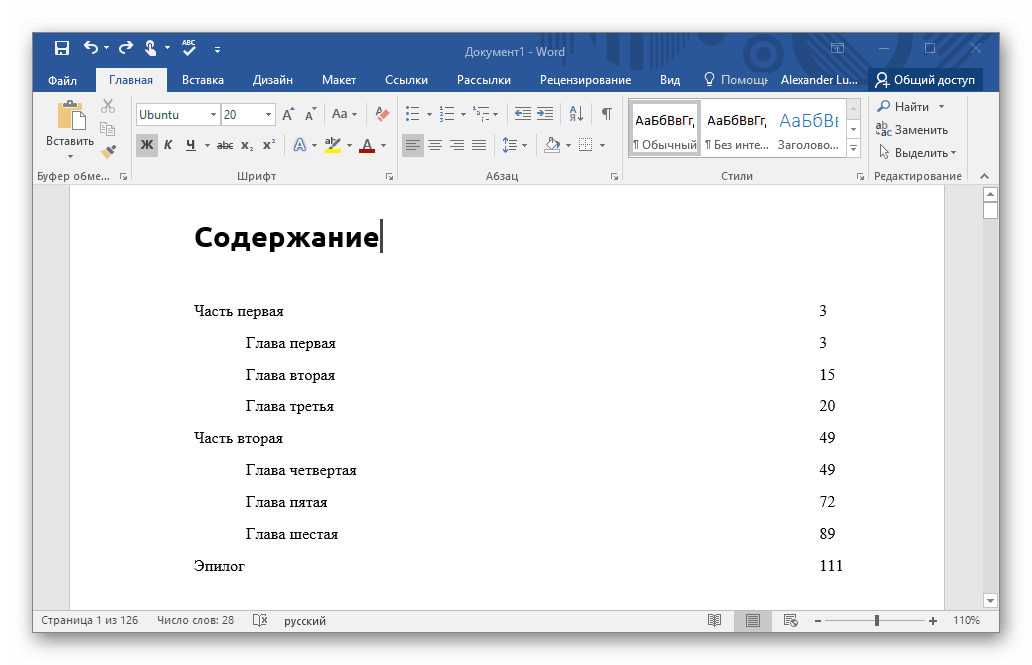Click the Save floppy disk icon
Image resolution: width=1032 pixels, height=665 pixels.
point(62,48)
